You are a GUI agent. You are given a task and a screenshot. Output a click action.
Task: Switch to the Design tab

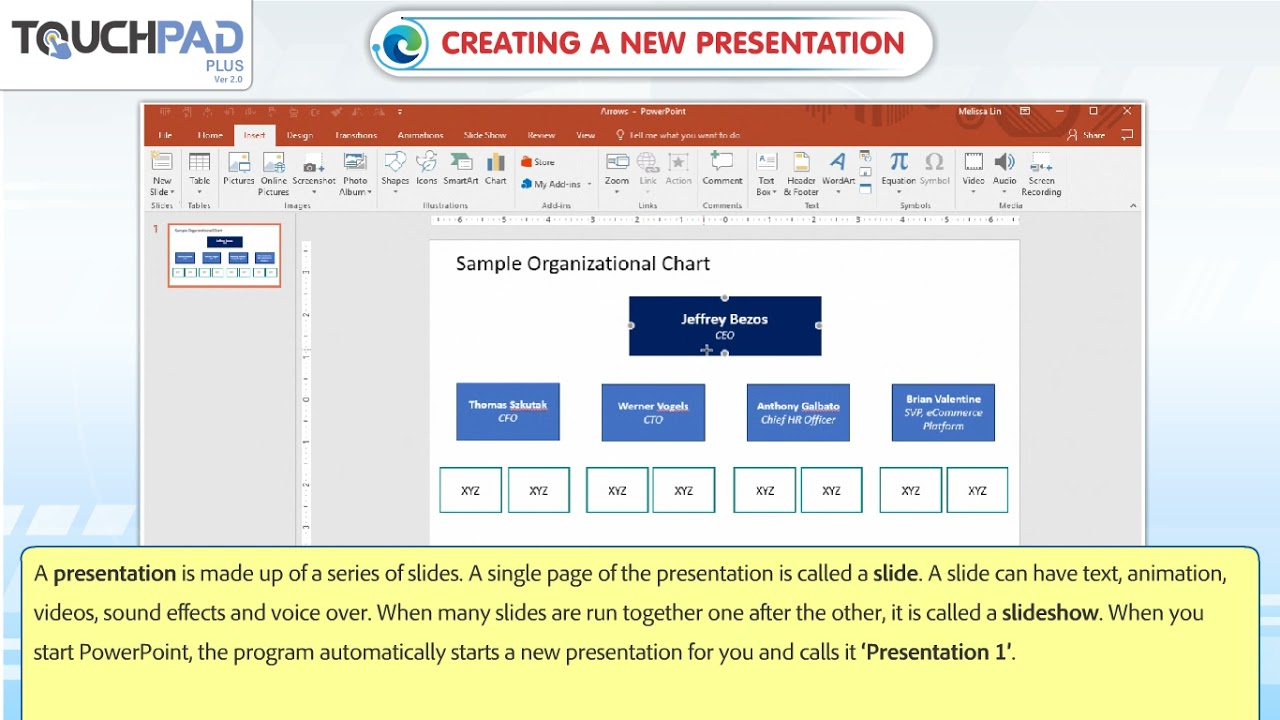coord(300,135)
